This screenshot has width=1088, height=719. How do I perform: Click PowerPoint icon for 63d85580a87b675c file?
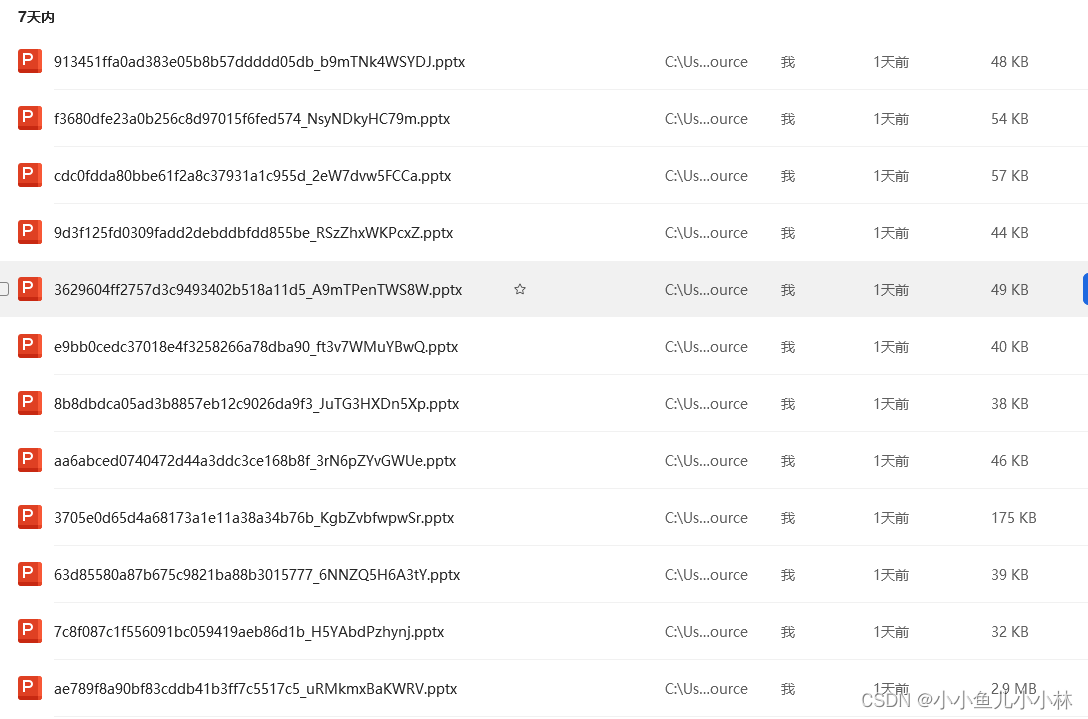pyautogui.click(x=30, y=574)
